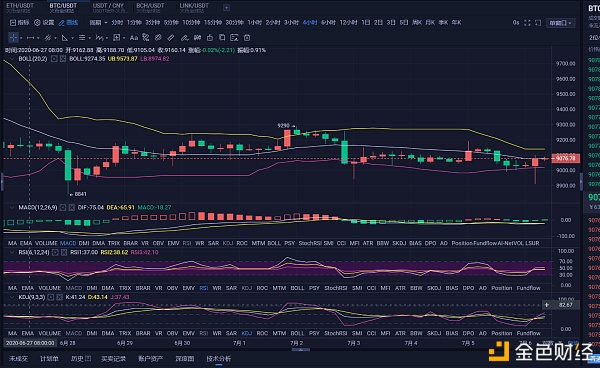This screenshot has height=368, width=600.
Task: Choose StochRSI in the RSI panel indicator row
Action: click(x=336, y=288)
